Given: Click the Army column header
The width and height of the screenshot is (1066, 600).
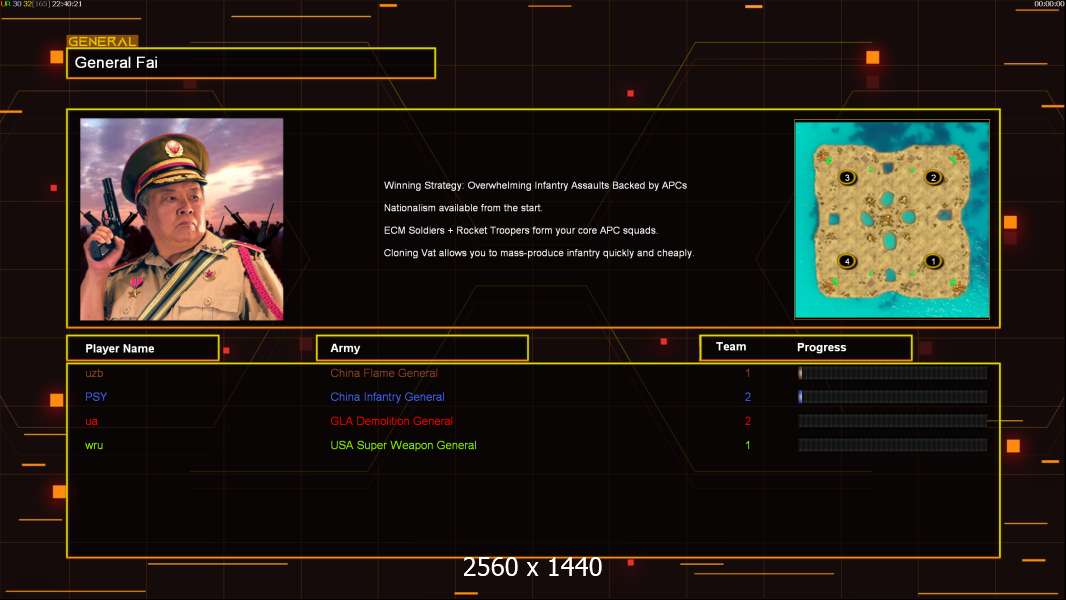Looking at the screenshot, I should (x=422, y=348).
